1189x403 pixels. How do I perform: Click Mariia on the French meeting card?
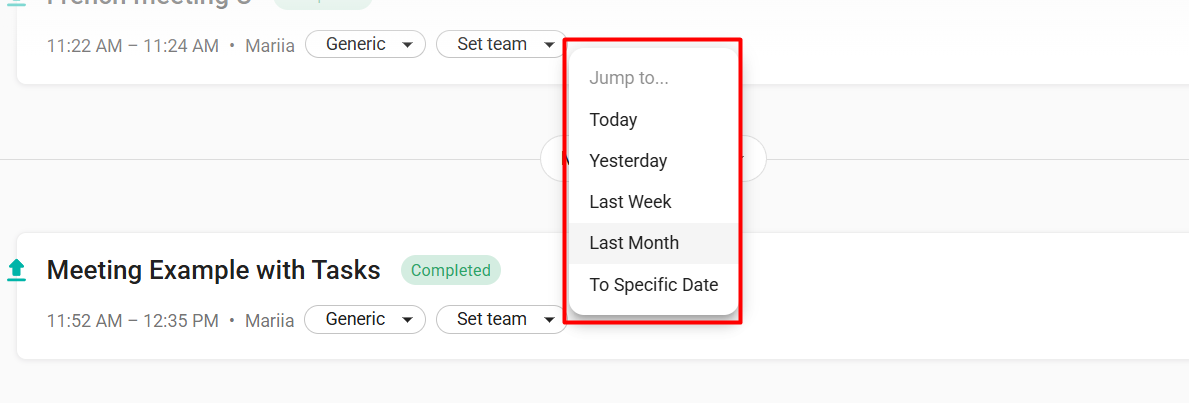(269, 46)
